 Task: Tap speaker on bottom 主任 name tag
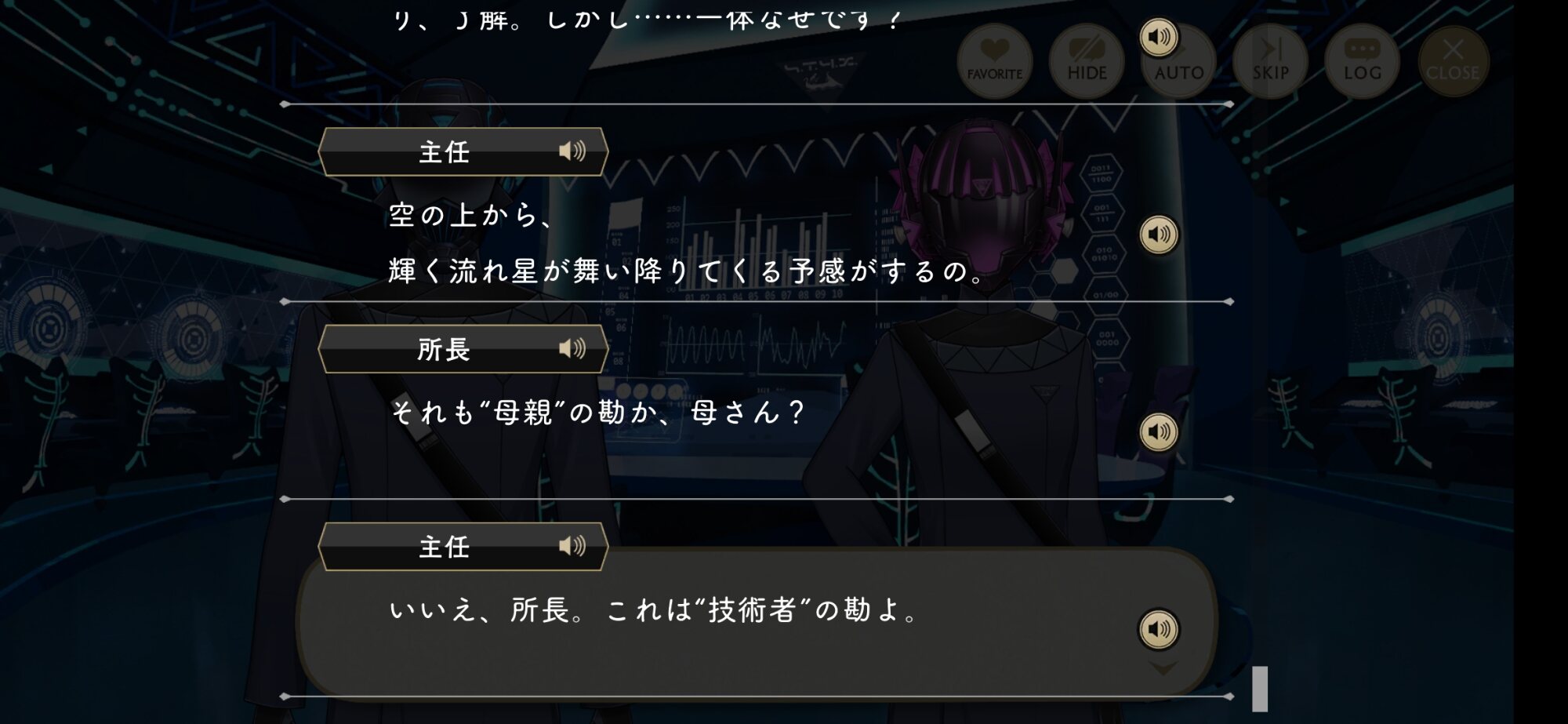click(572, 546)
